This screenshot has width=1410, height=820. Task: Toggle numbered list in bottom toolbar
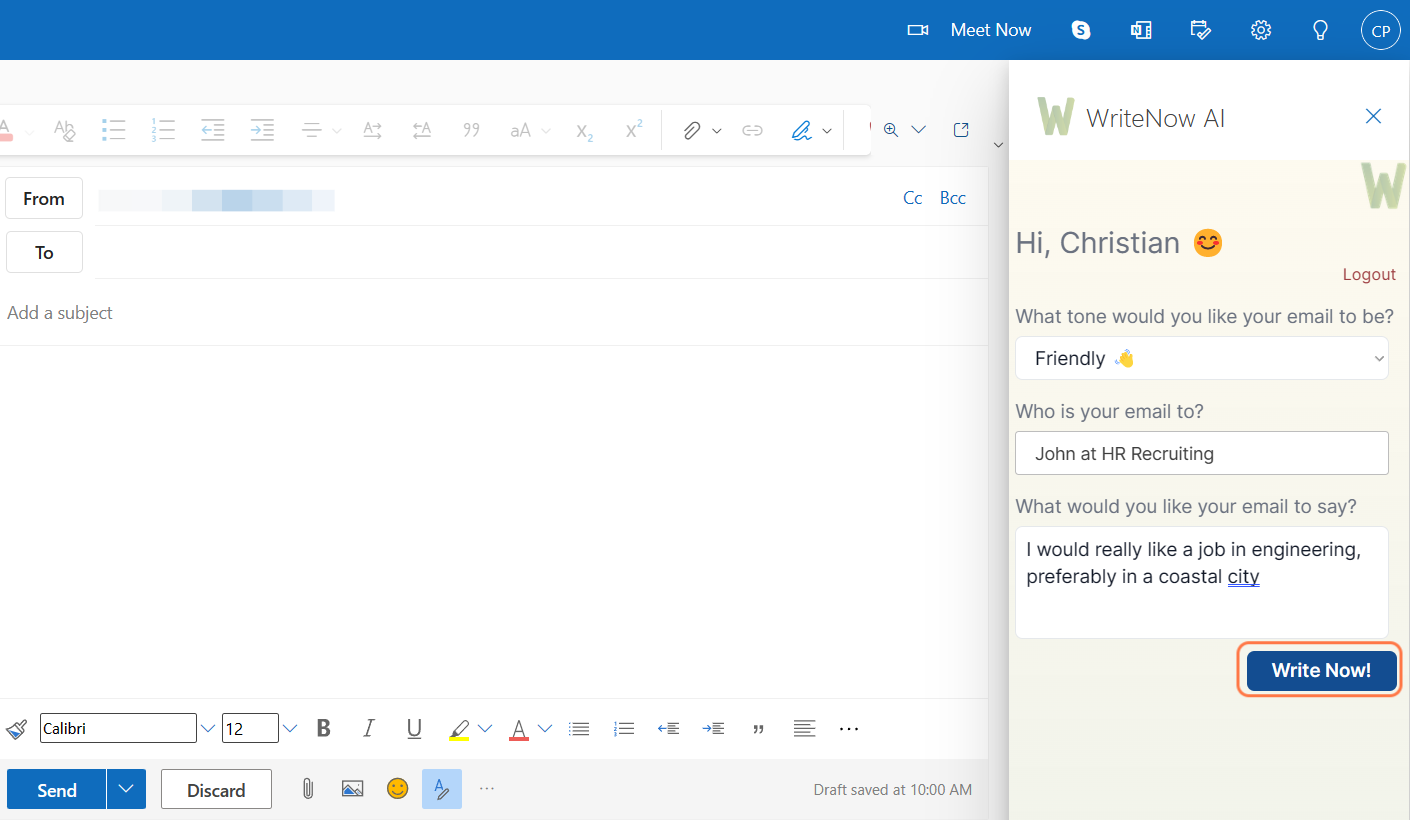pyautogui.click(x=624, y=729)
